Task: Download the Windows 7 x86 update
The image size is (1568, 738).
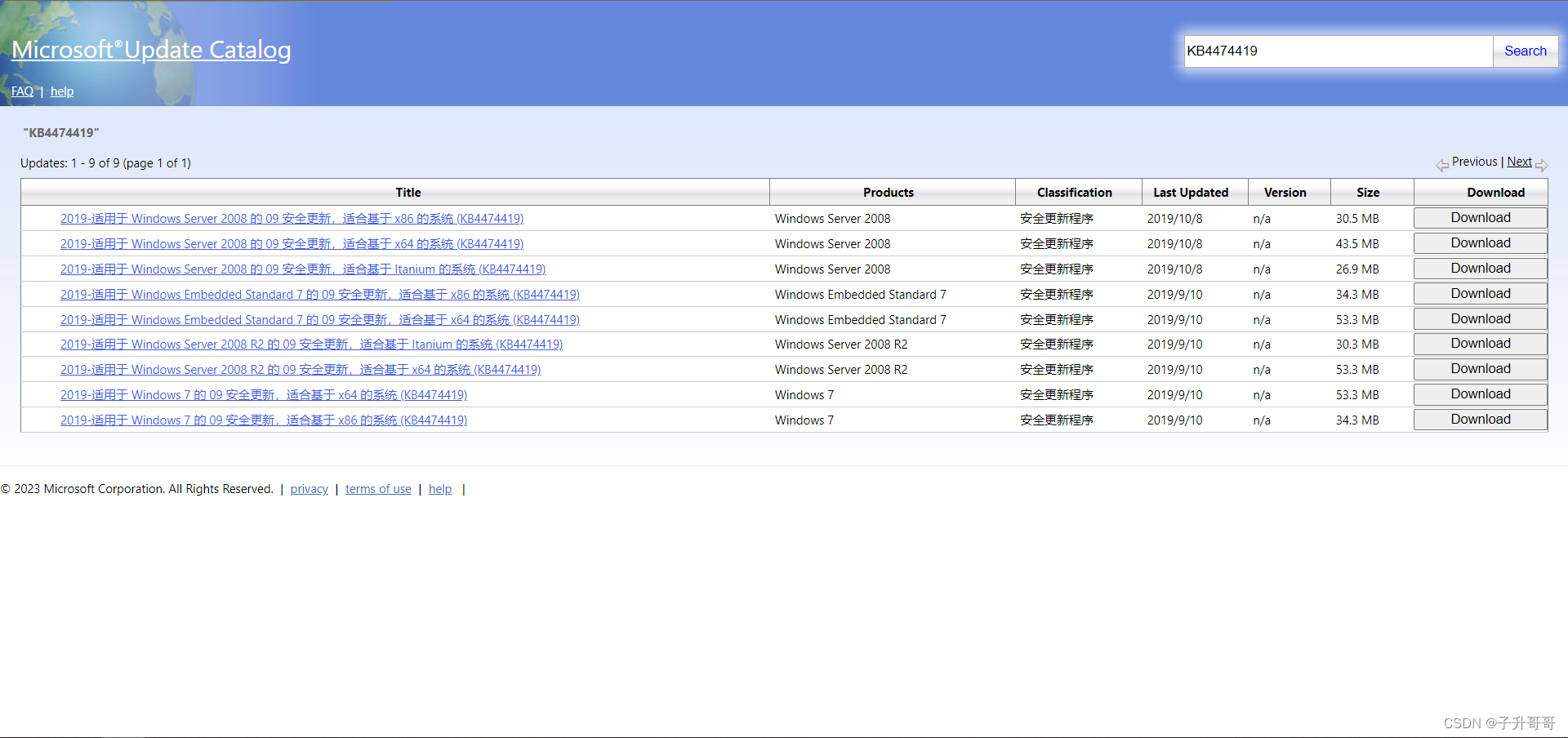Action: point(1481,420)
